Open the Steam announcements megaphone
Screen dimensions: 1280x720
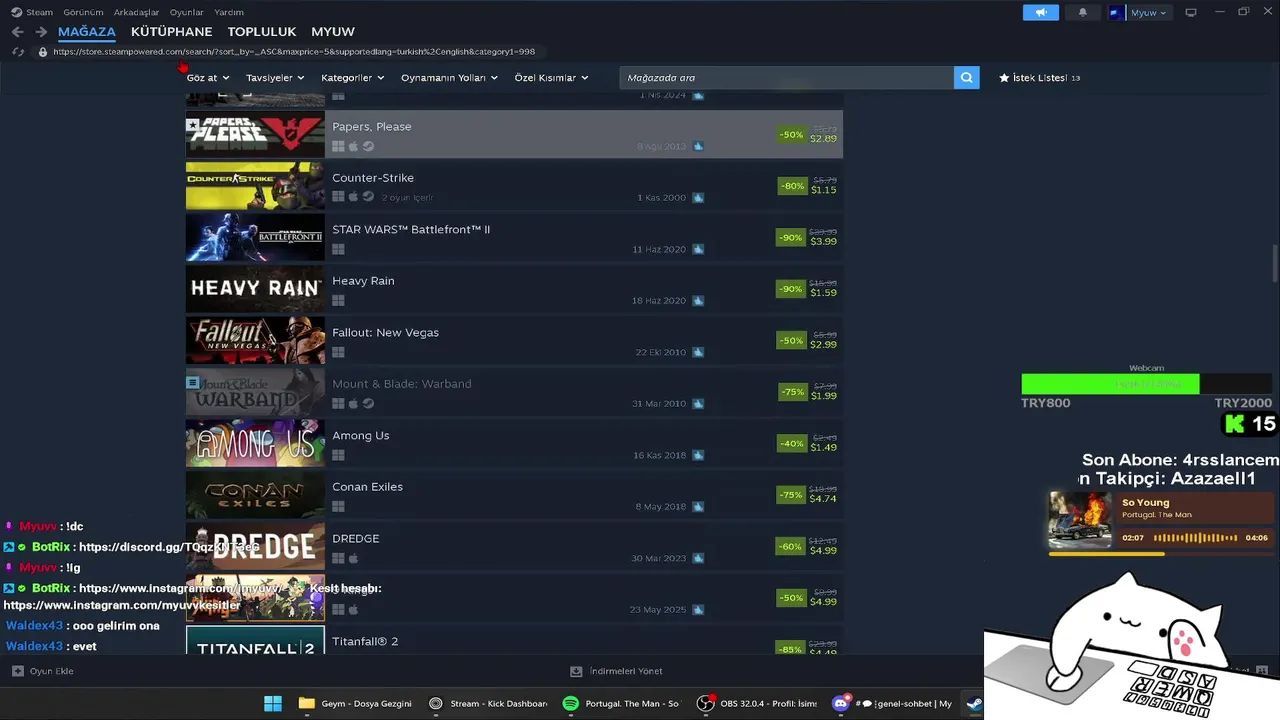[x=1041, y=12]
